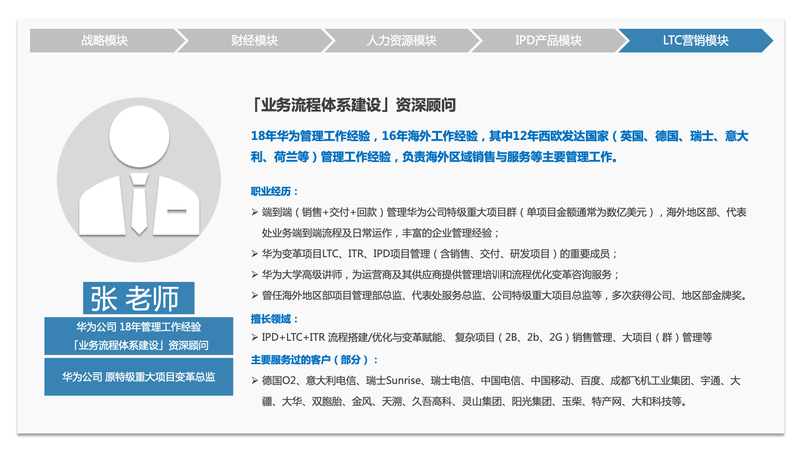Switch to the 财经模块 tab

coord(253,41)
